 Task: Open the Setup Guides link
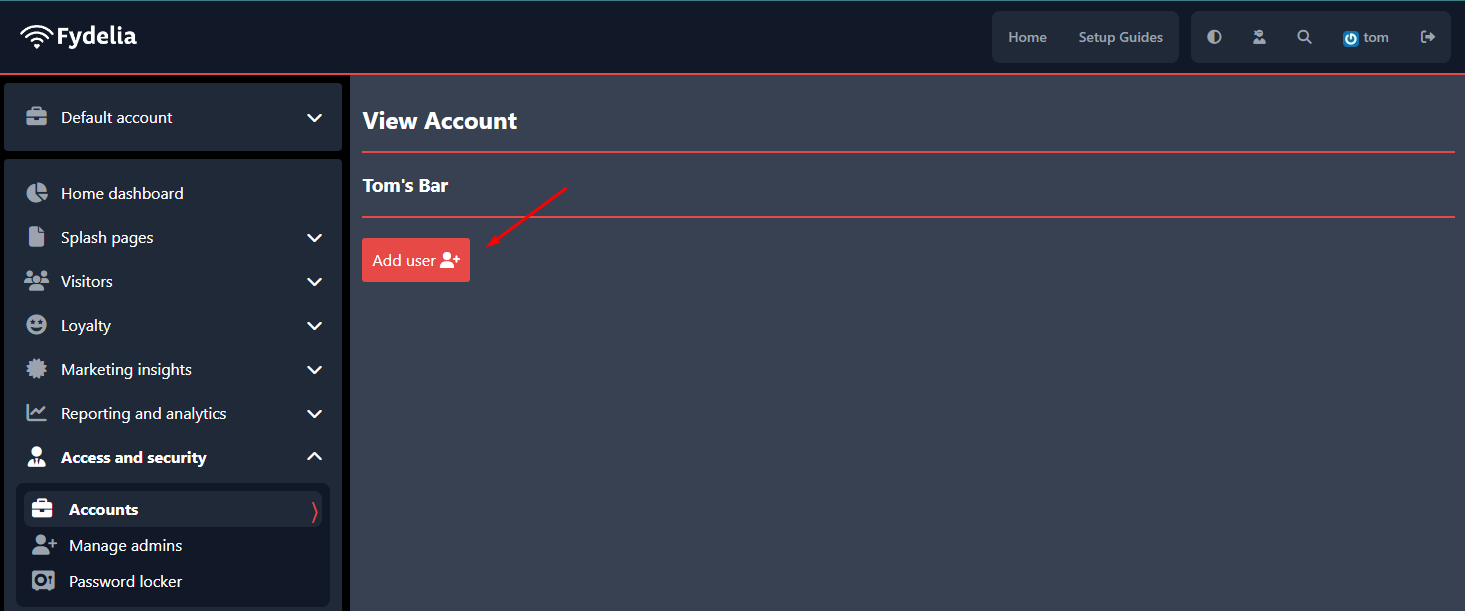pyautogui.click(x=1120, y=37)
